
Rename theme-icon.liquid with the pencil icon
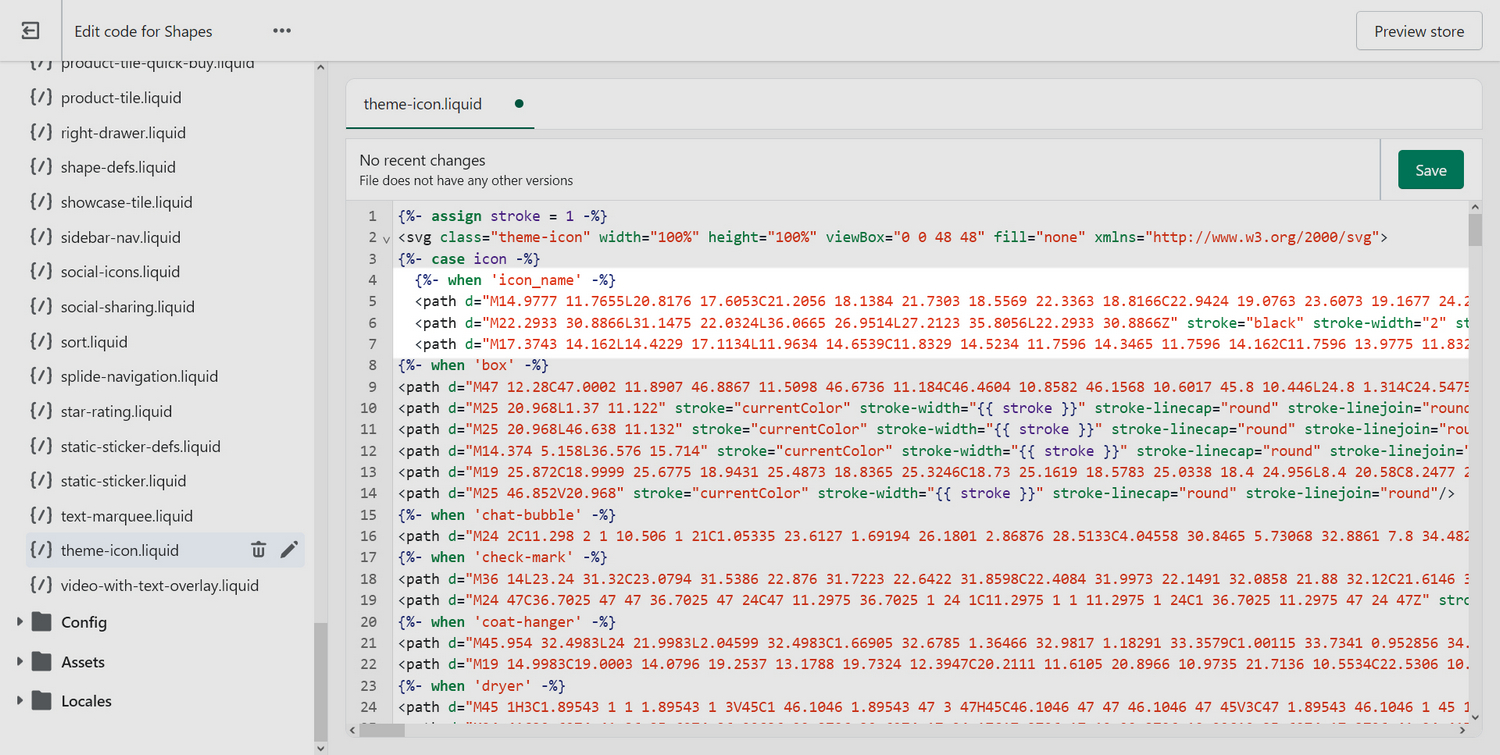(289, 549)
